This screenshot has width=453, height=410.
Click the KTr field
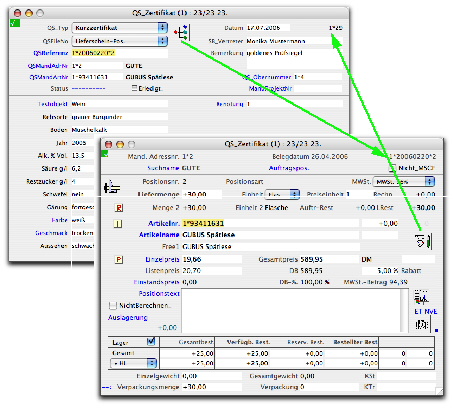pyautogui.click(x=406, y=387)
